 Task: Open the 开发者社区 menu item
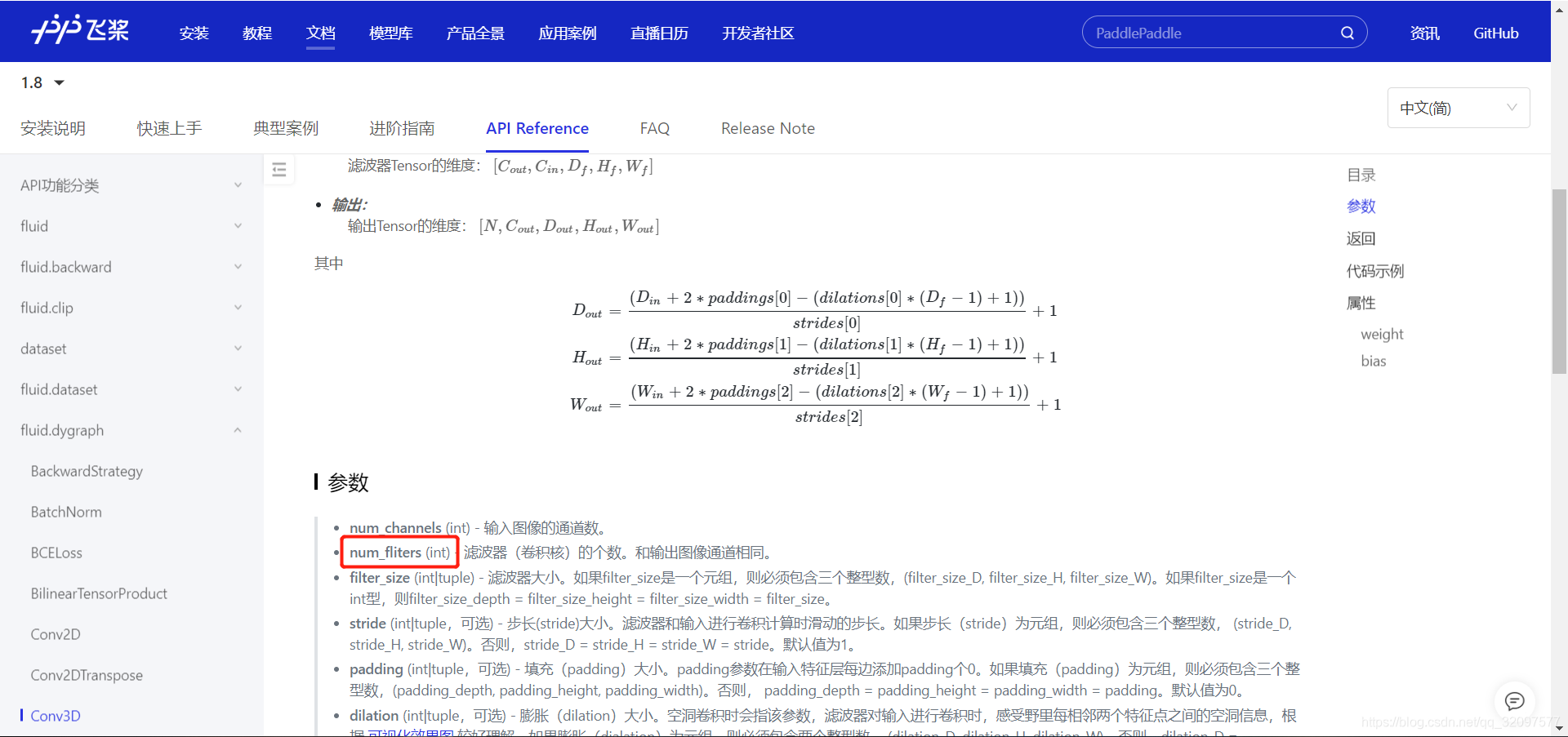pos(758,33)
